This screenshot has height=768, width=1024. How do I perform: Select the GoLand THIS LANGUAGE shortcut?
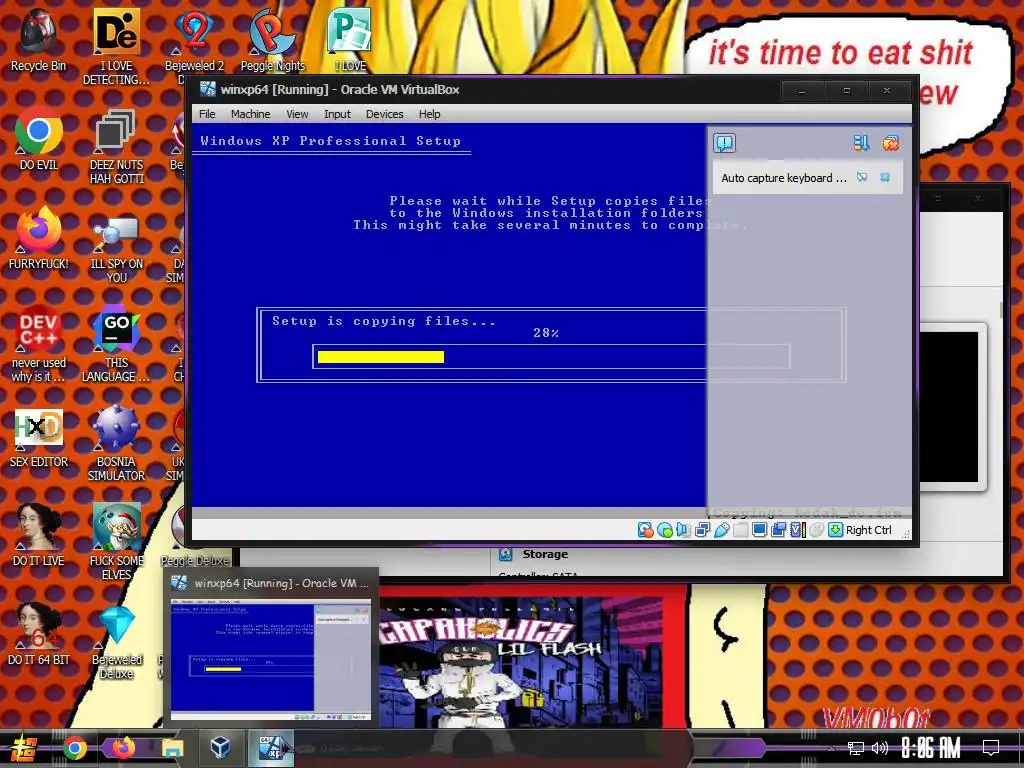pos(116,344)
